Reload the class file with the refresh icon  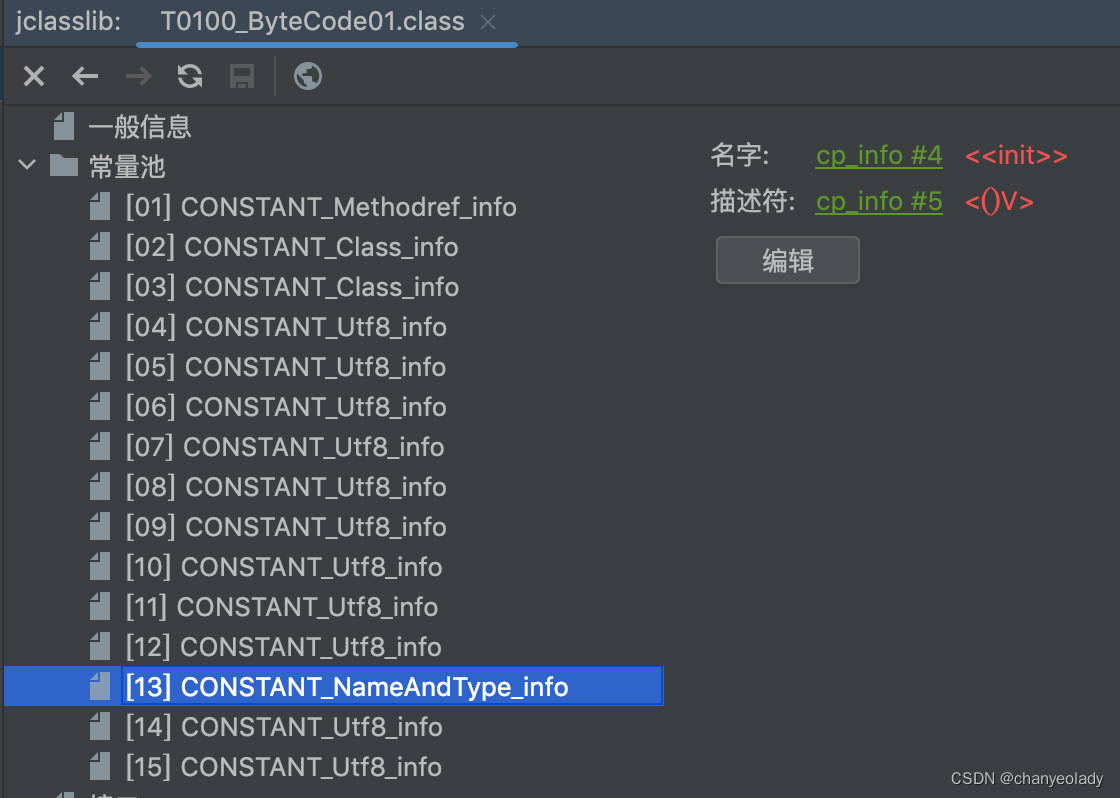[x=190, y=76]
